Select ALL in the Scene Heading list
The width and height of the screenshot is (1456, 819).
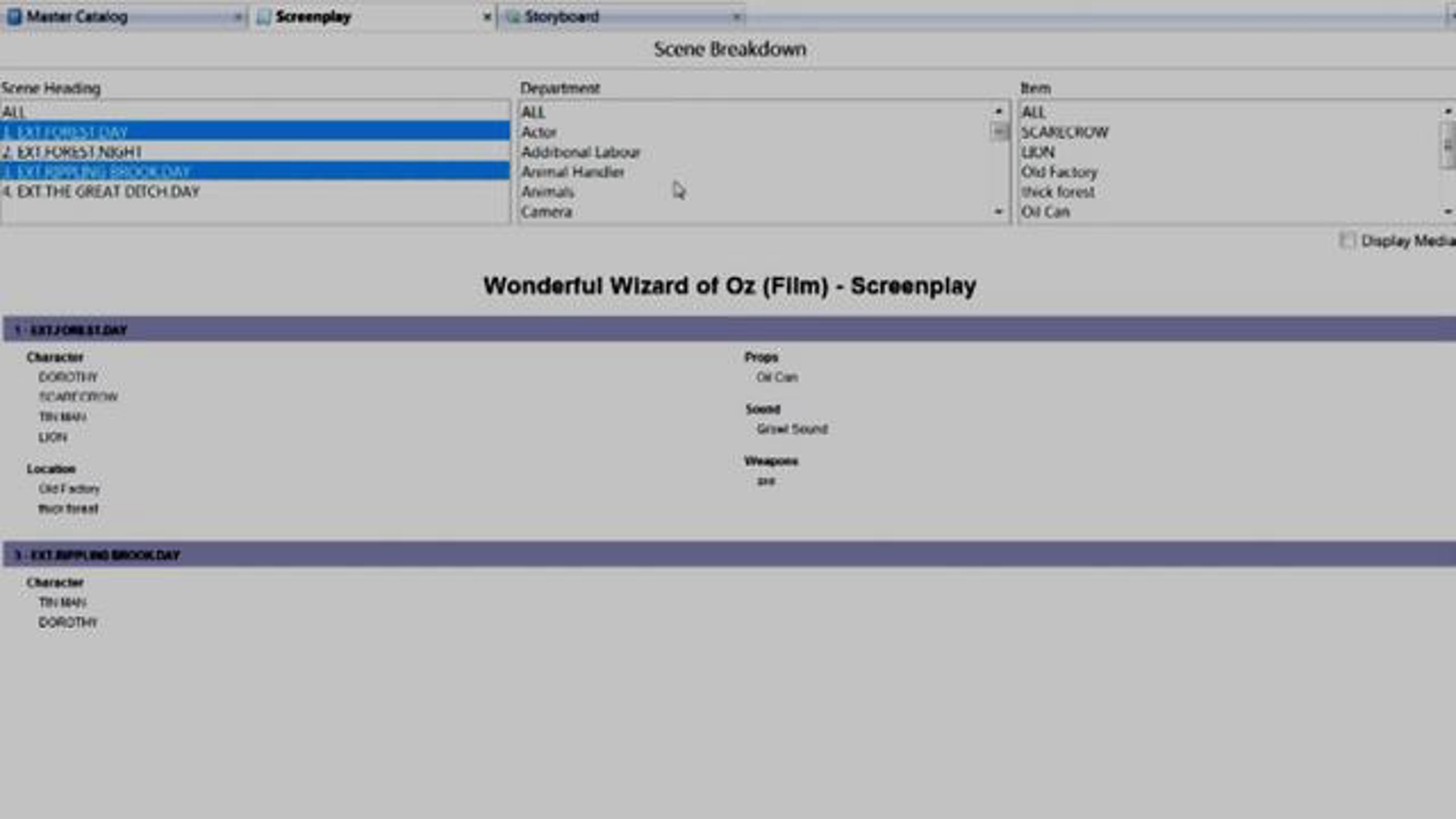coord(255,112)
